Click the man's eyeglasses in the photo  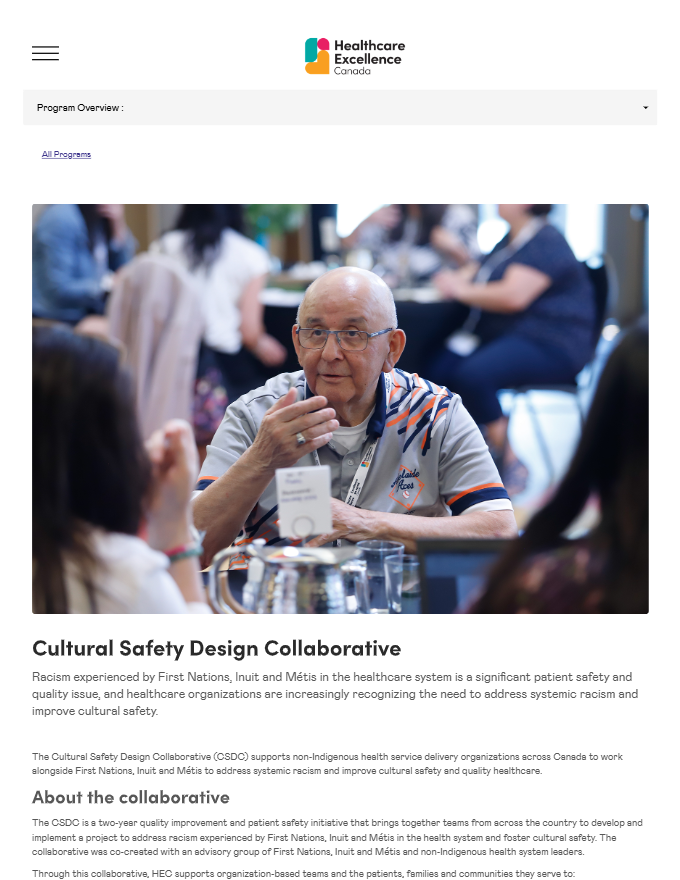(x=342, y=337)
